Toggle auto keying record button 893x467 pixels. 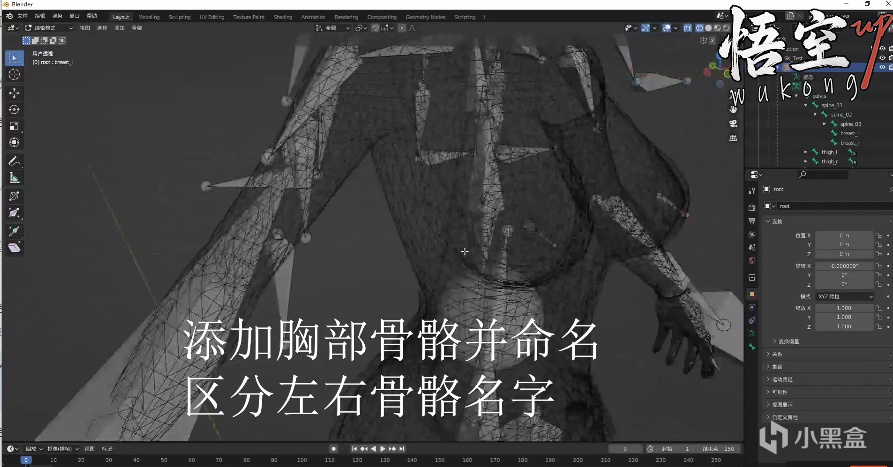[x=334, y=449]
